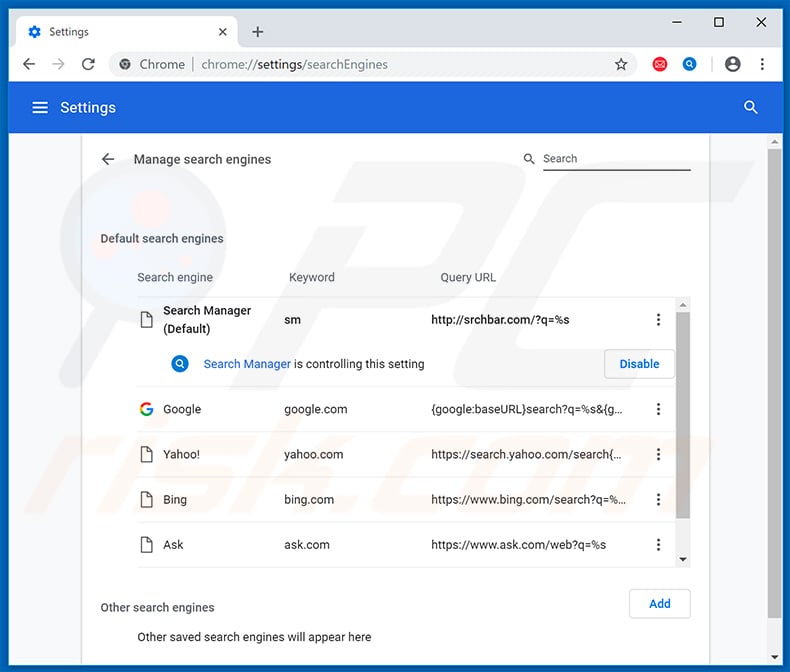Click the Chrome site info icon in the address bar
Image resolution: width=790 pixels, height=672 pixels.
(x=125, y=64)
